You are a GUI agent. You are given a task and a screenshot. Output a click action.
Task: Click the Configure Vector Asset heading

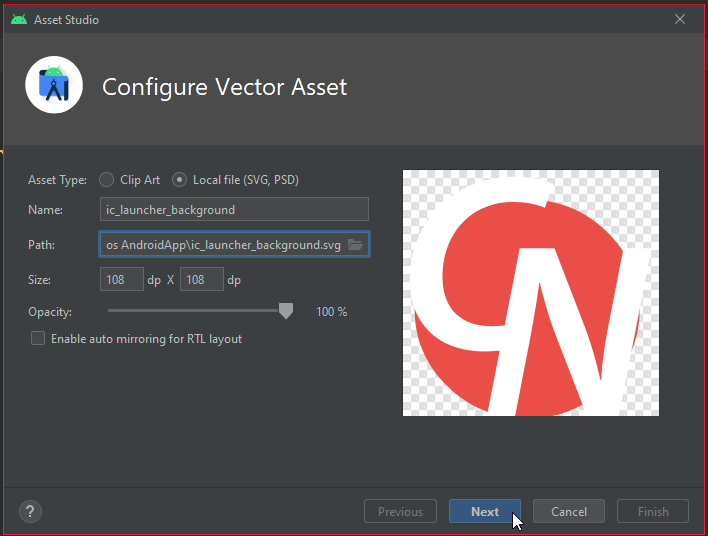[x=224, y=87]
